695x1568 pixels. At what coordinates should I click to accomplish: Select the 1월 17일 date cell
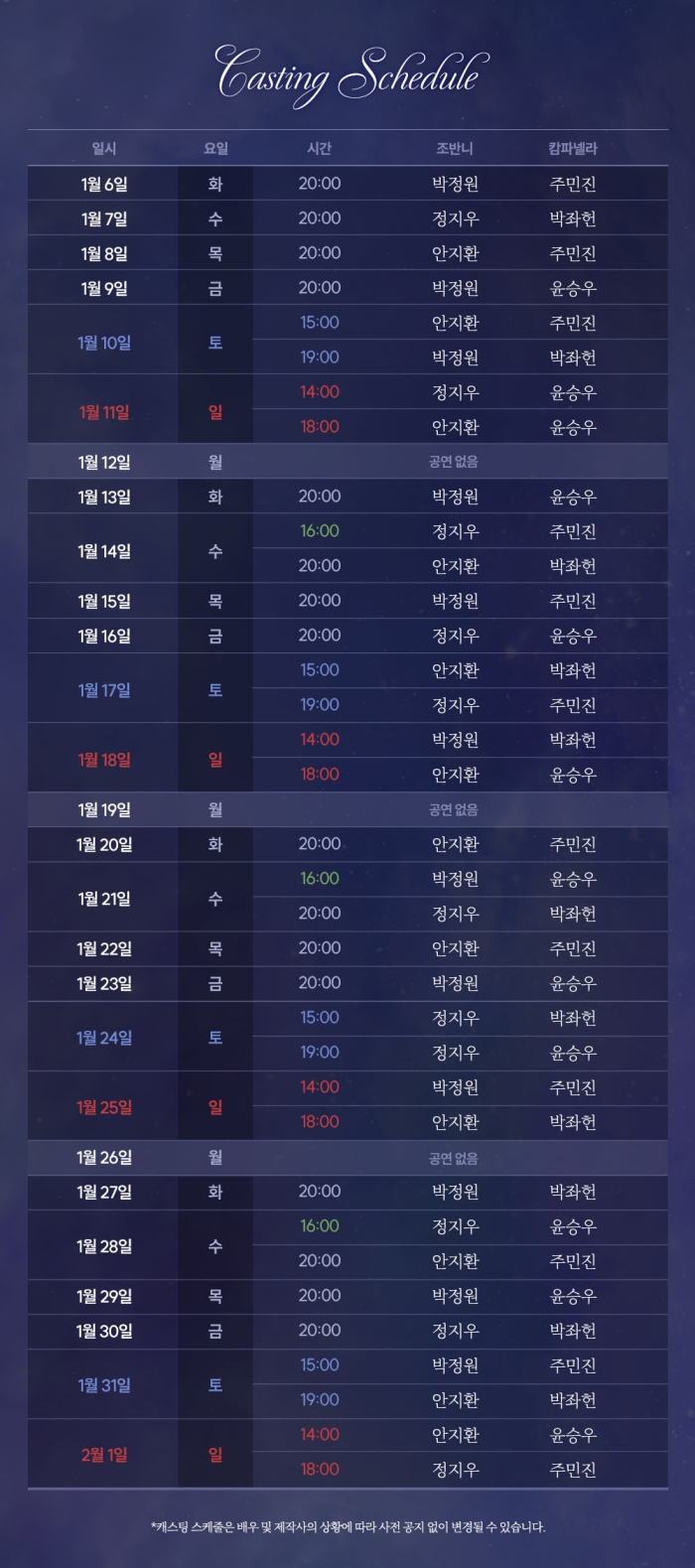click(104, 690)
